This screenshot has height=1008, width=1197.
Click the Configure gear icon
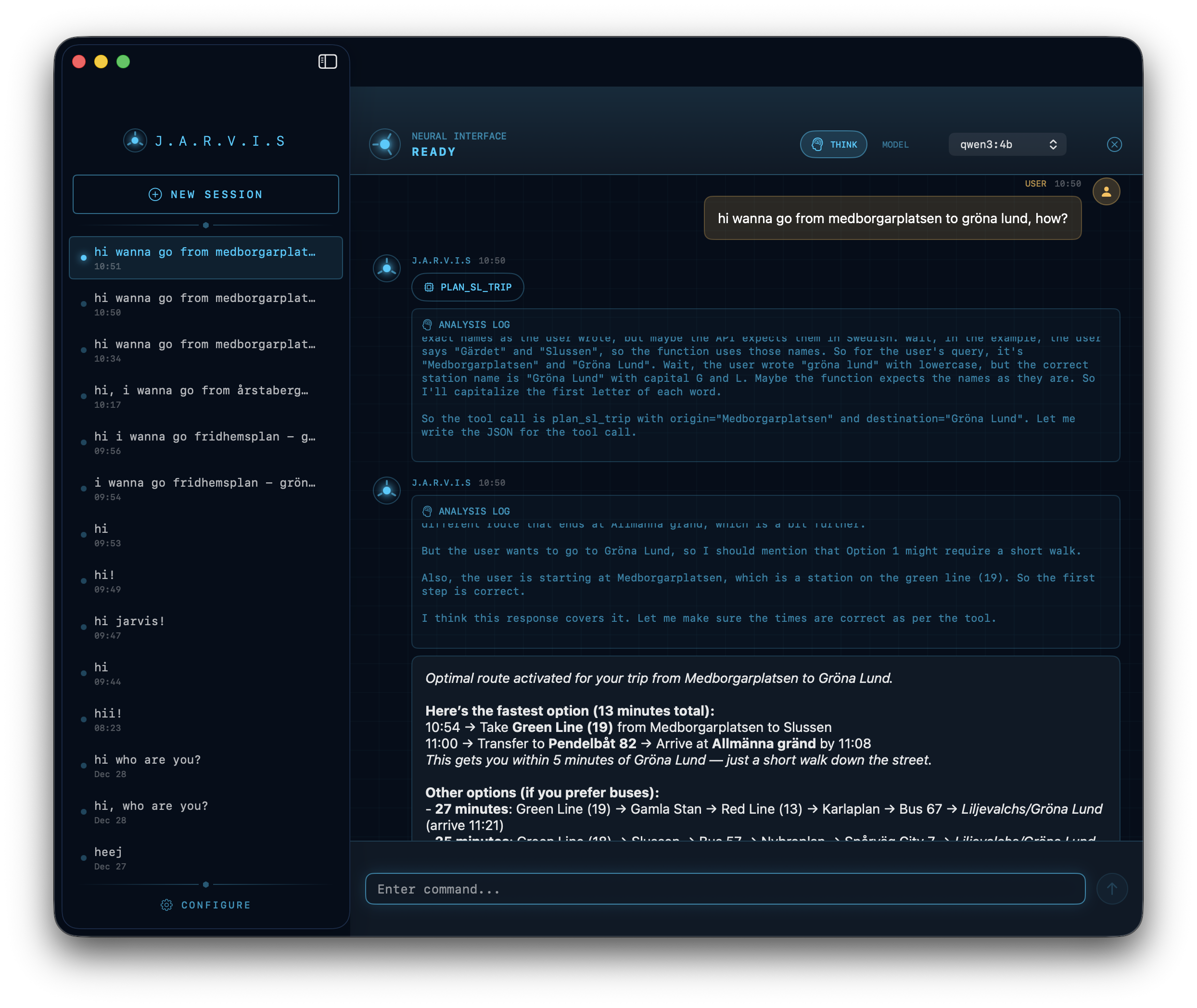(166, 905)
